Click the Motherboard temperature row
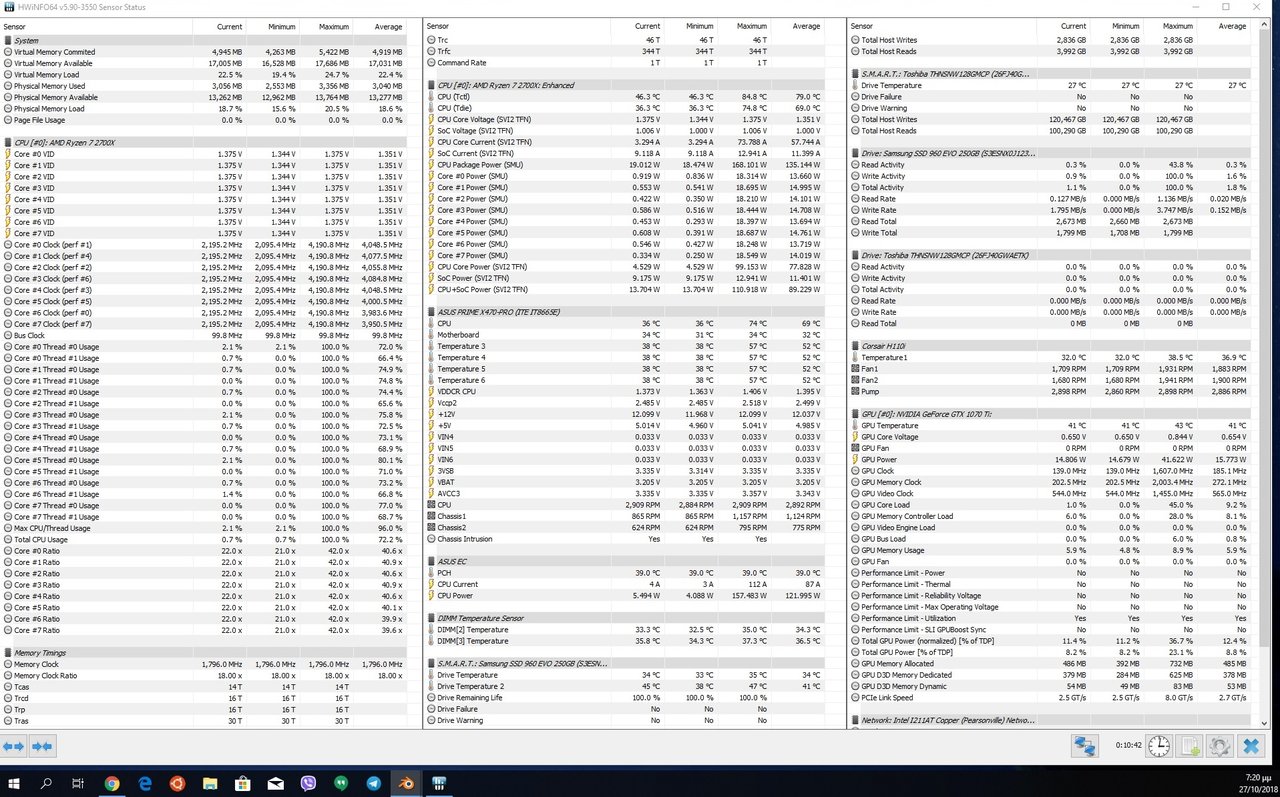Screen dimensions: 1280x797 coord(625,335)
